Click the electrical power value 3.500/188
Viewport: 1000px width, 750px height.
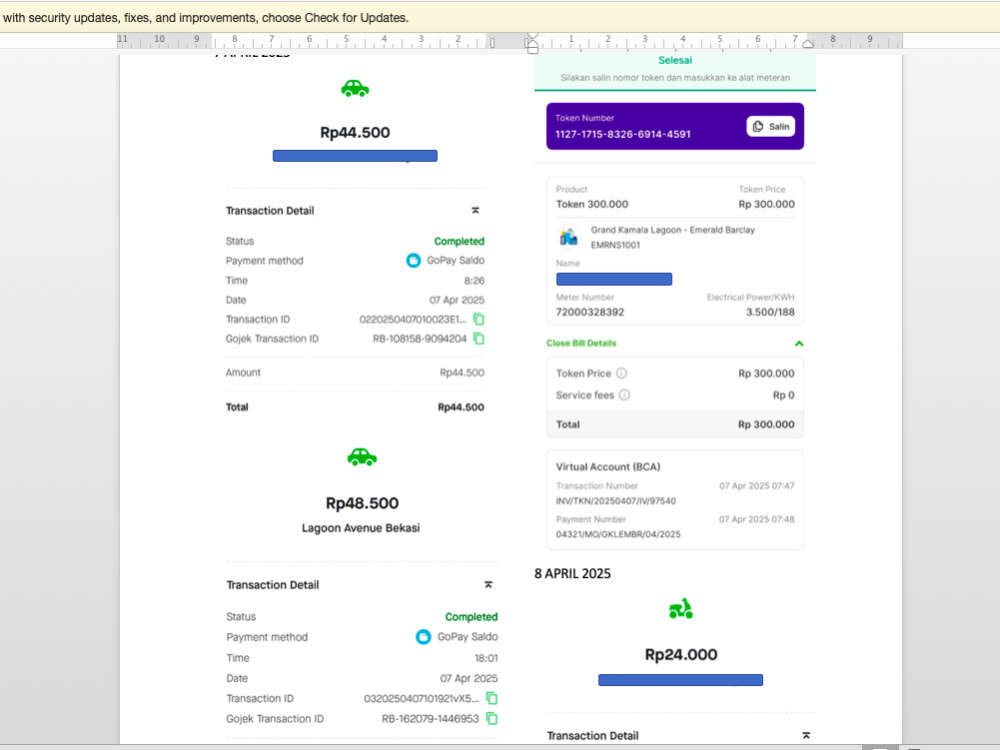tap(770, 312)
